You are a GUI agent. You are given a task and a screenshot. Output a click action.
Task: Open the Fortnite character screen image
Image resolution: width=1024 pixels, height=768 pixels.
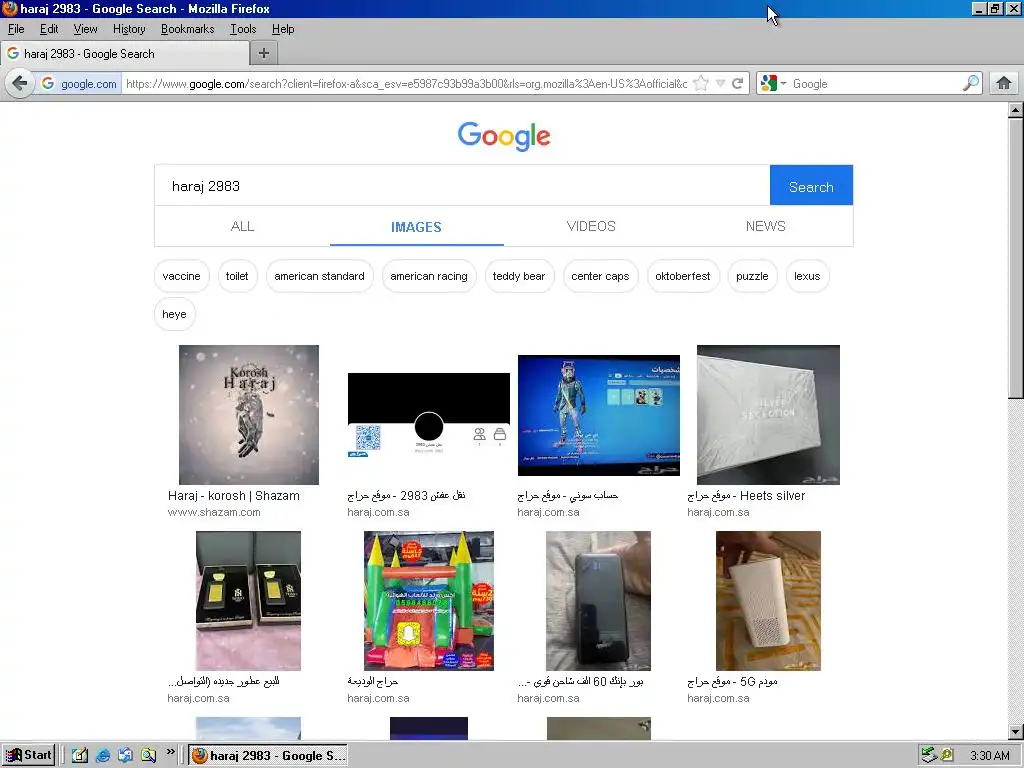point(598,415)
